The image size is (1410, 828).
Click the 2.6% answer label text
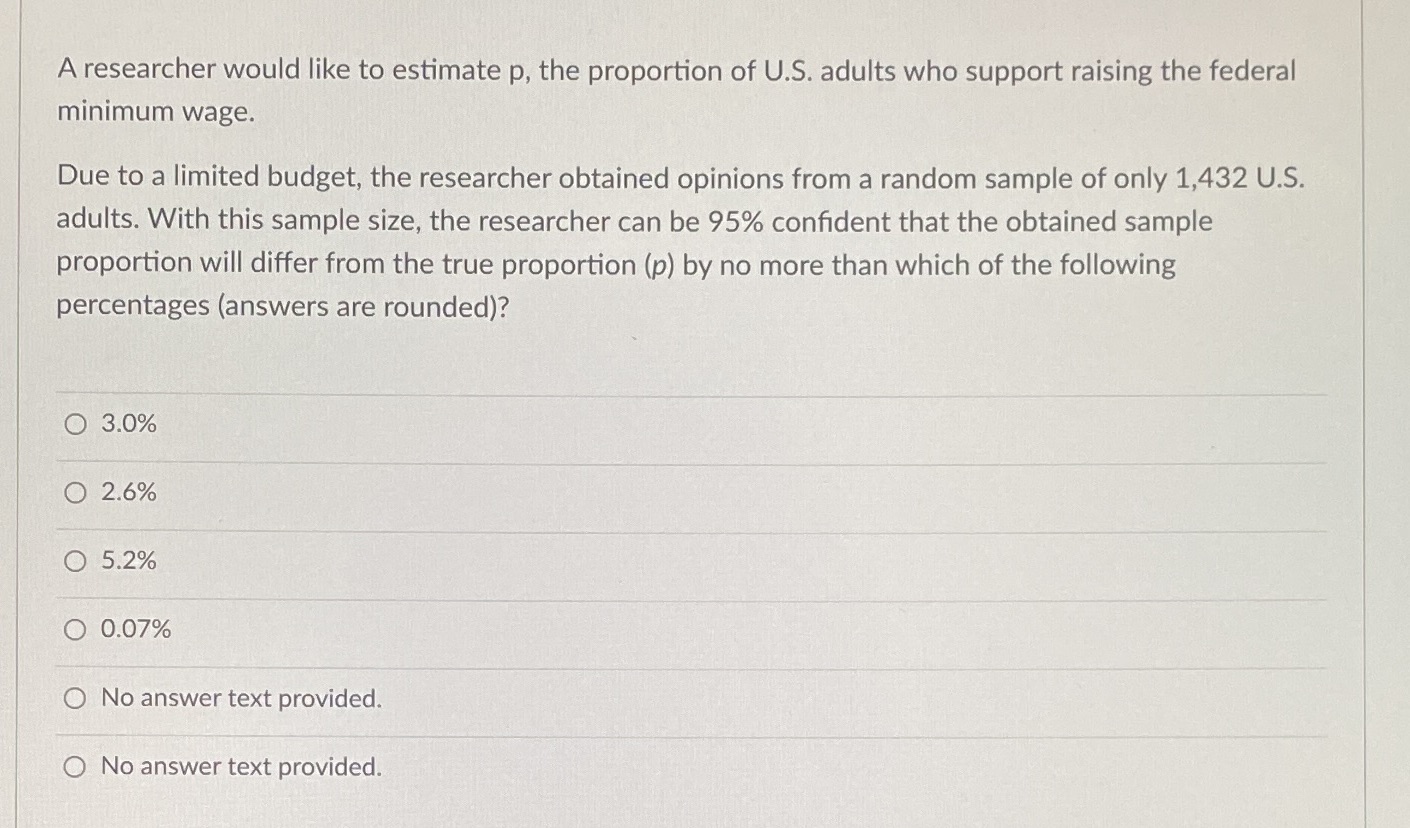[x=128, y=492]
